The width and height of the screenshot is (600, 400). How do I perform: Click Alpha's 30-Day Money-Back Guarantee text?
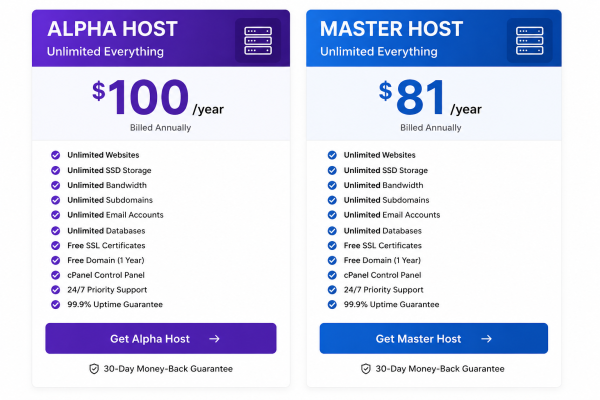[168, 369]
